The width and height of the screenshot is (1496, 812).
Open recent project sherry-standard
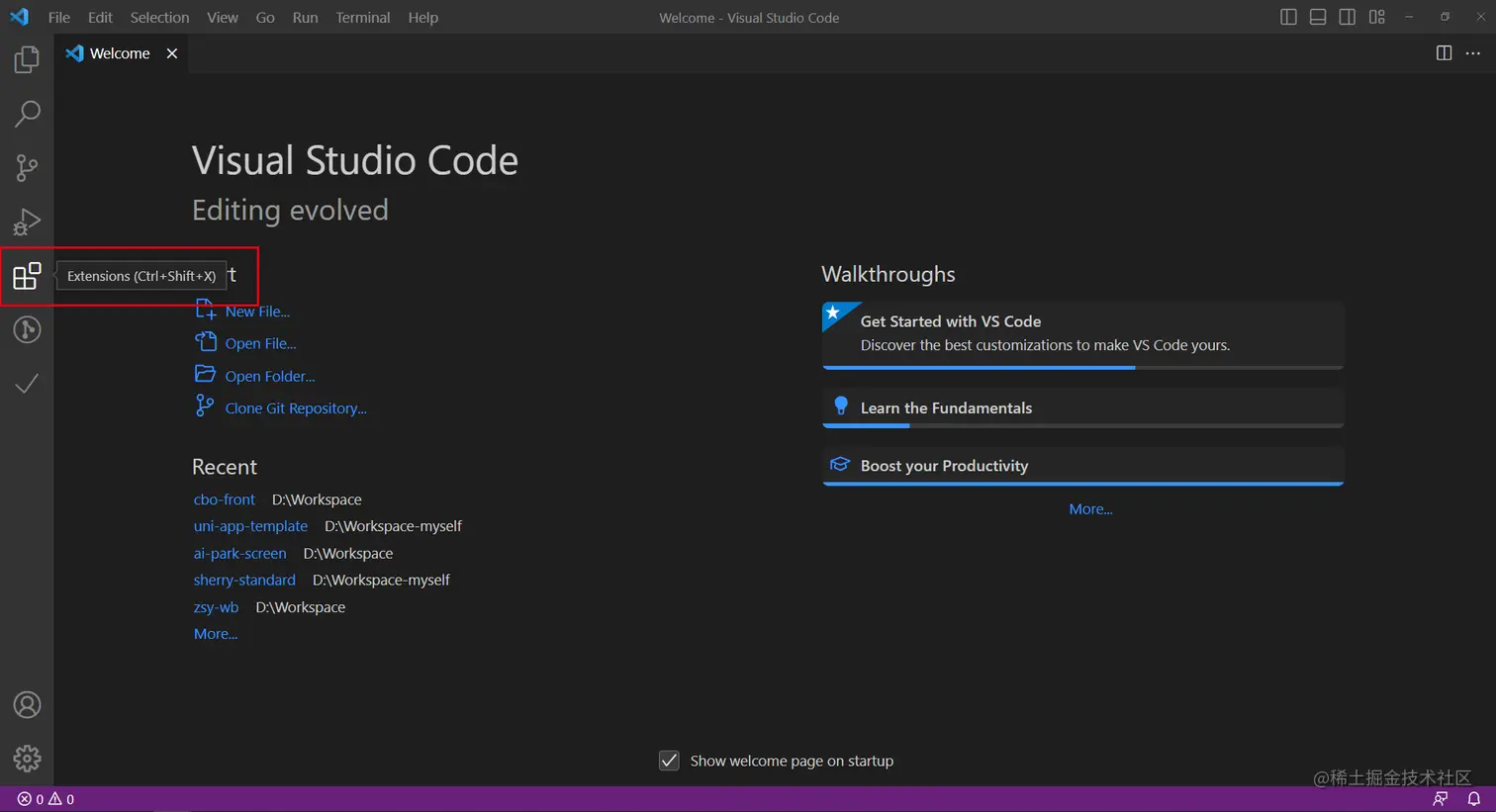(x=244, y=580)
